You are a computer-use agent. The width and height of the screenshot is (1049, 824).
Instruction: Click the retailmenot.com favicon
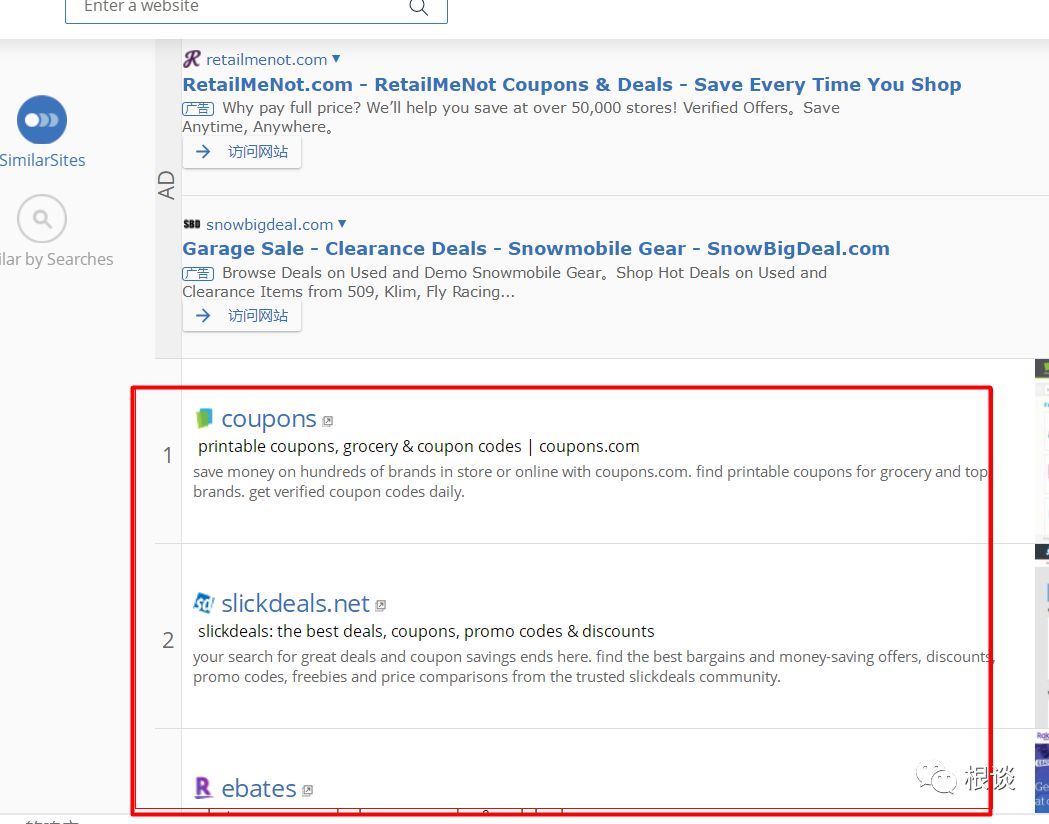192,59
